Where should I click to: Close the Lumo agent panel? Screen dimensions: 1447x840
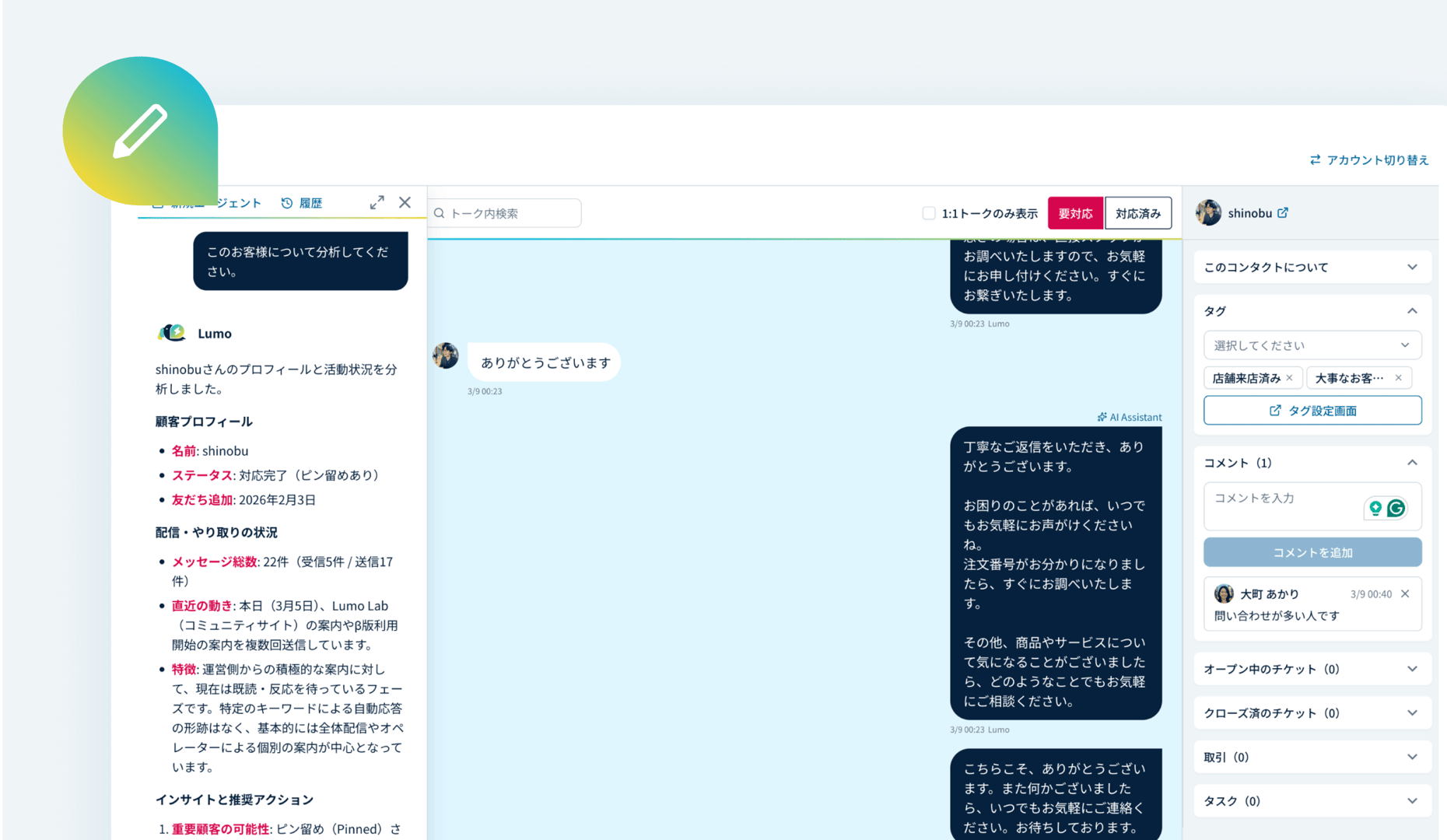(x=405, y=202)
